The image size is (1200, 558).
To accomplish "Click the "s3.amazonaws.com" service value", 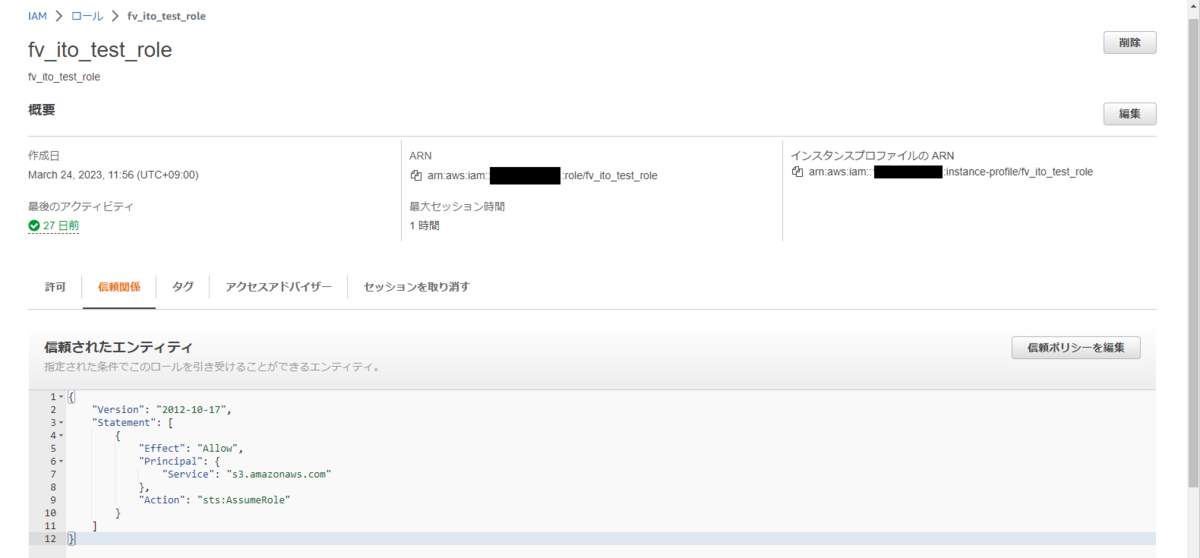I will pyautogui.click(x=277, y=474).
